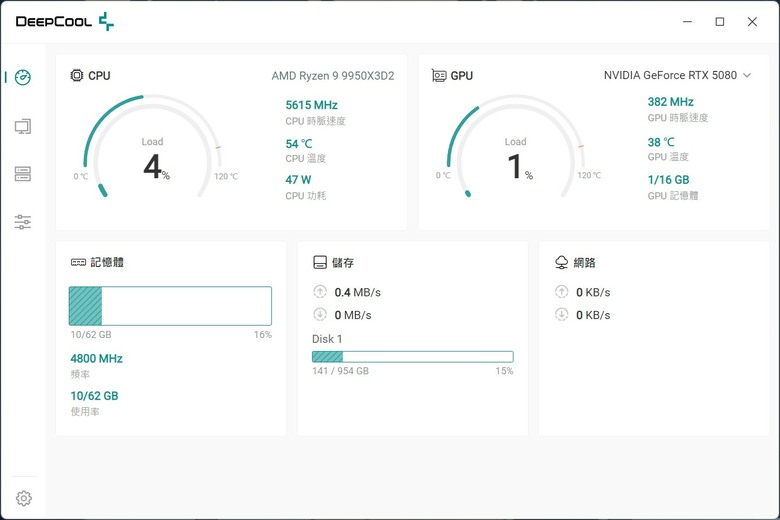This screenshot has width=780, height=520.
Task: Minimize the DeepCool window
Action: coord(687,22)
